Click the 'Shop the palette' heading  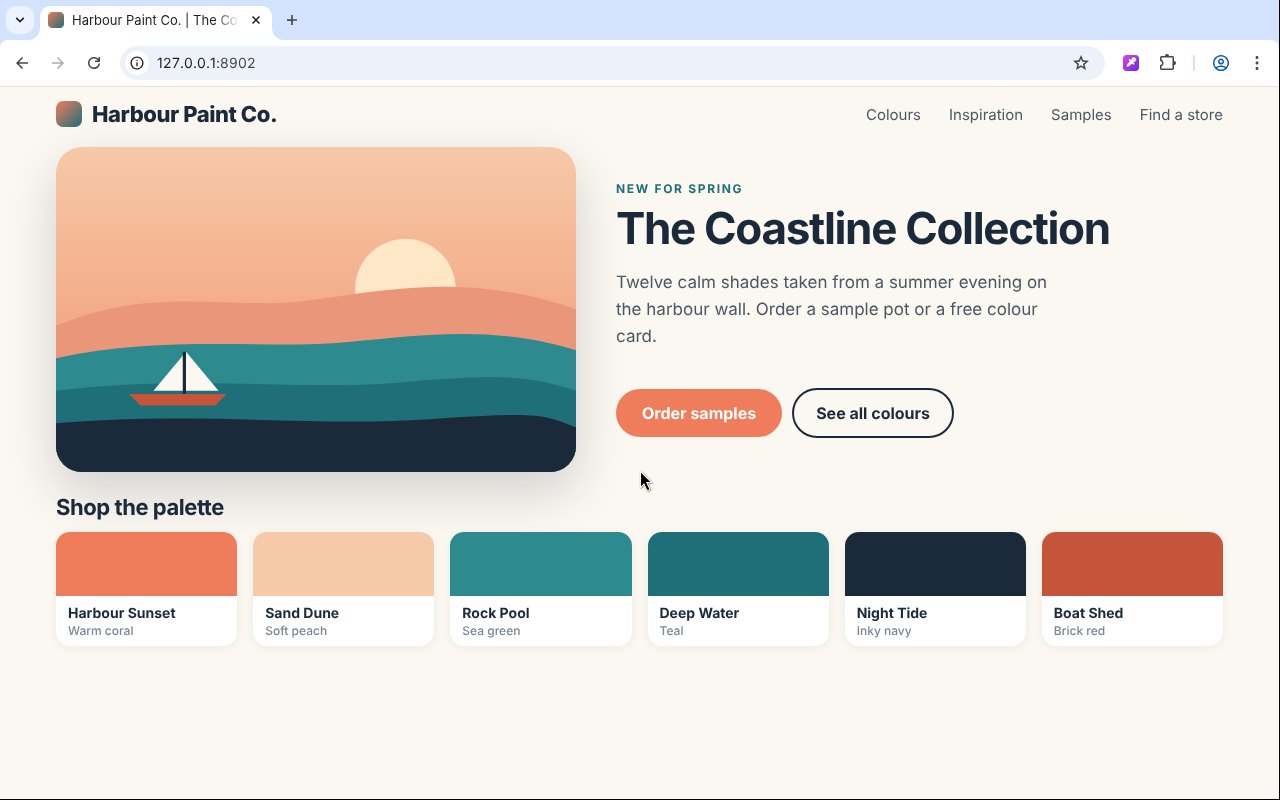pos(140,507)
